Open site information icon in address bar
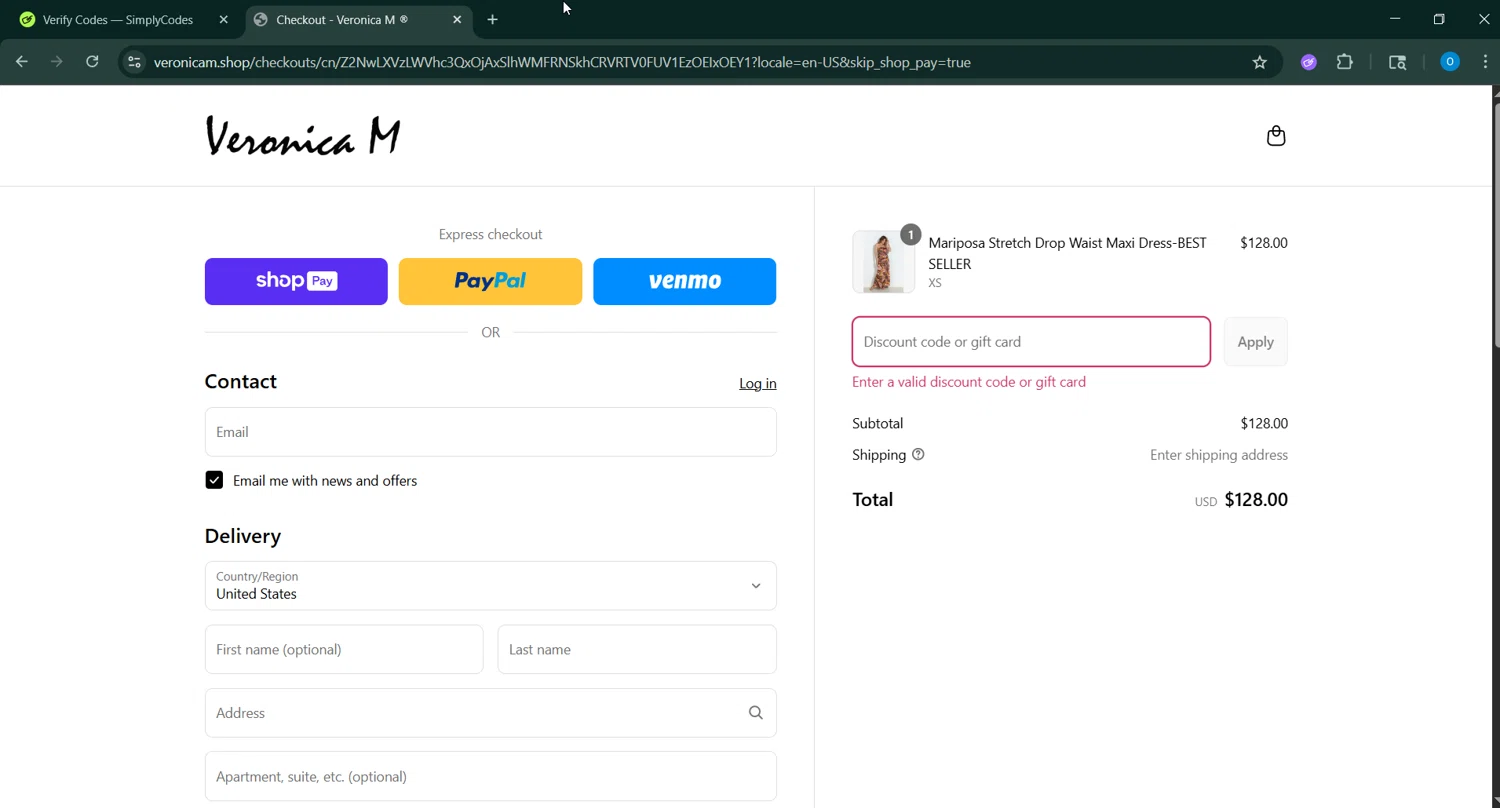This screenshot has height=808, width=1500. (134, 62)
